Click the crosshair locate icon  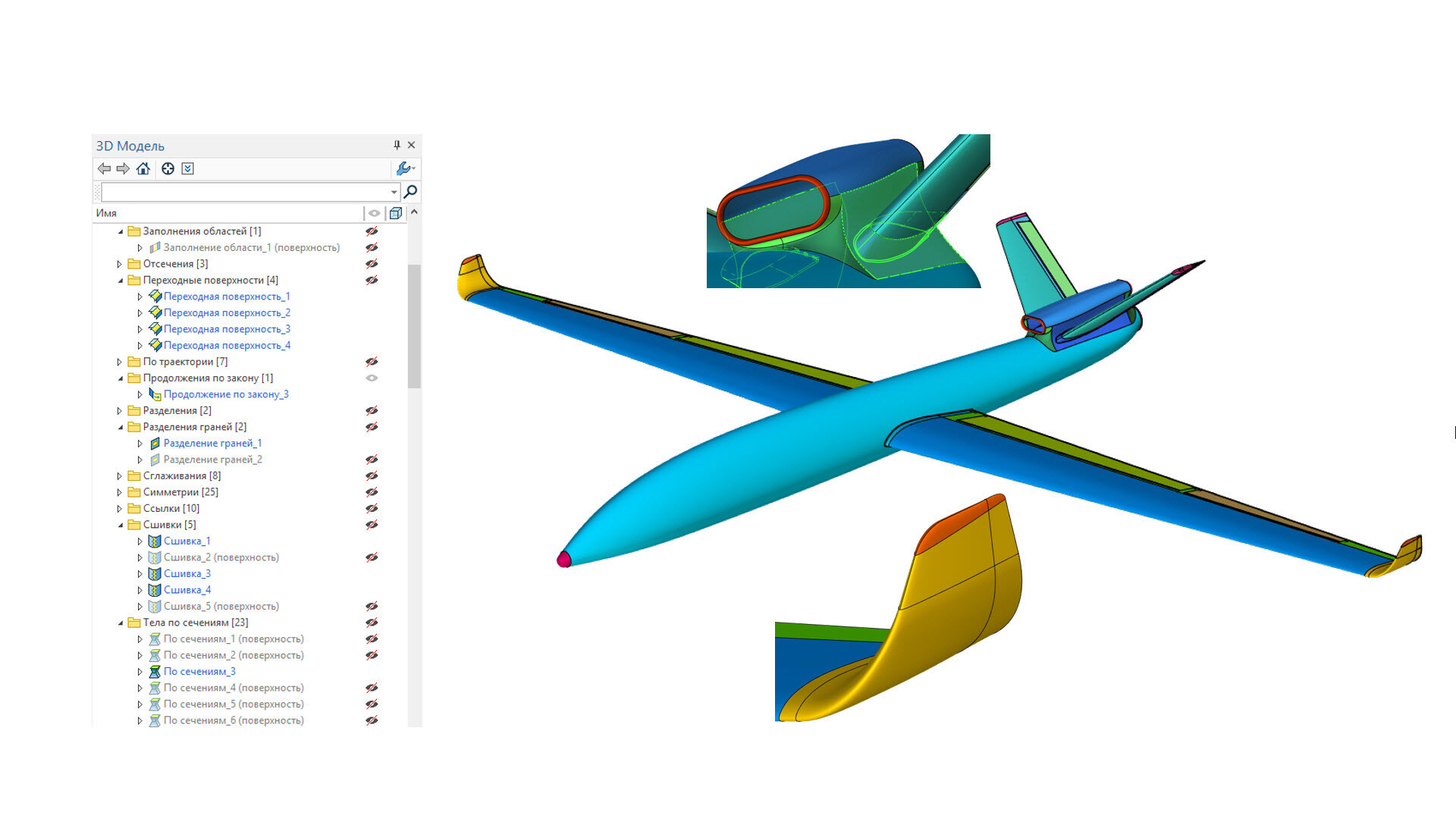168,168
